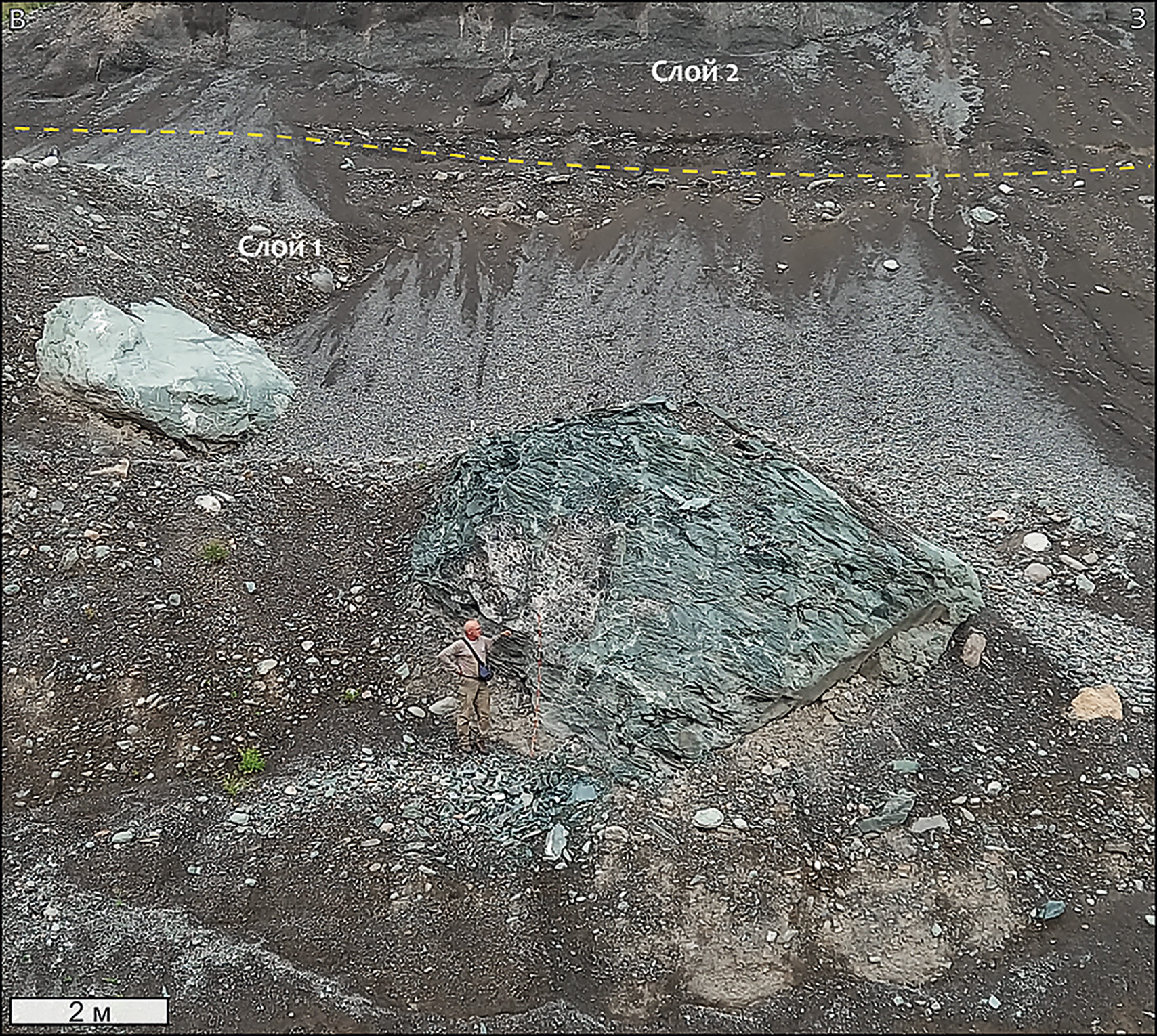Click the man's head
This screenshot has height=1036, width=1157.
pos(473,630)
